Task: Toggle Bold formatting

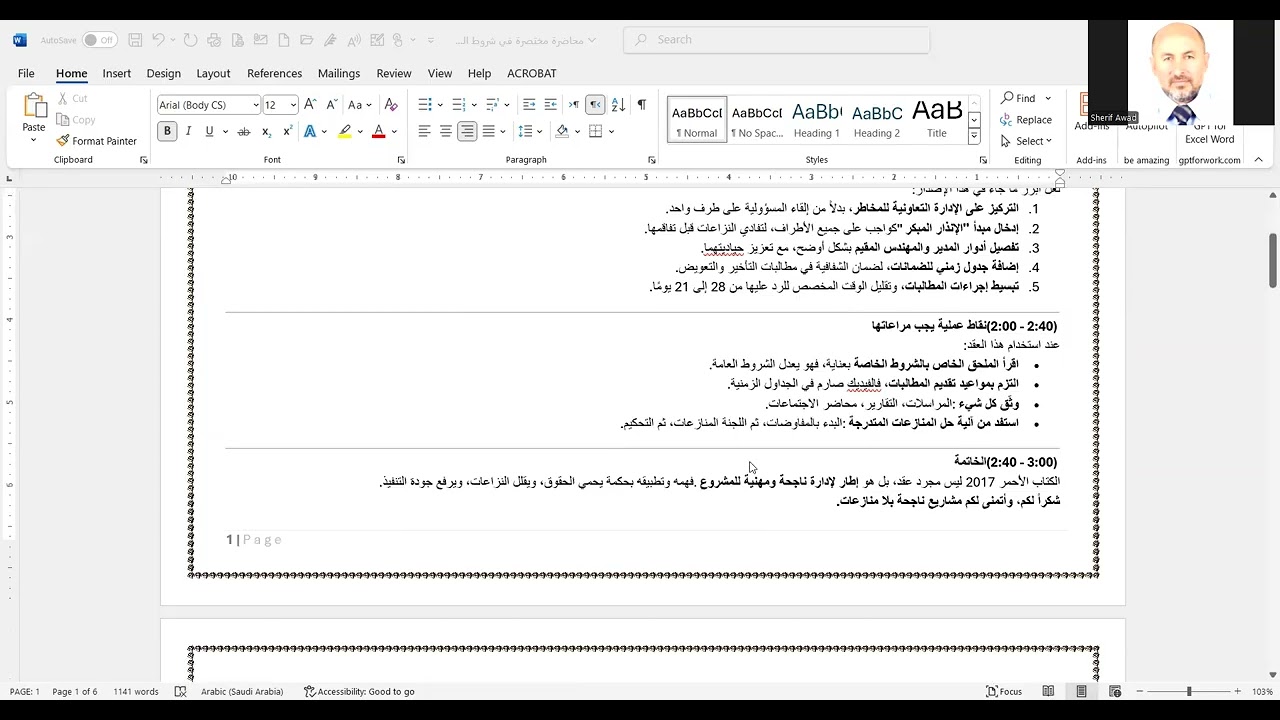Action: pyautogui.click(x=167, y=132)
